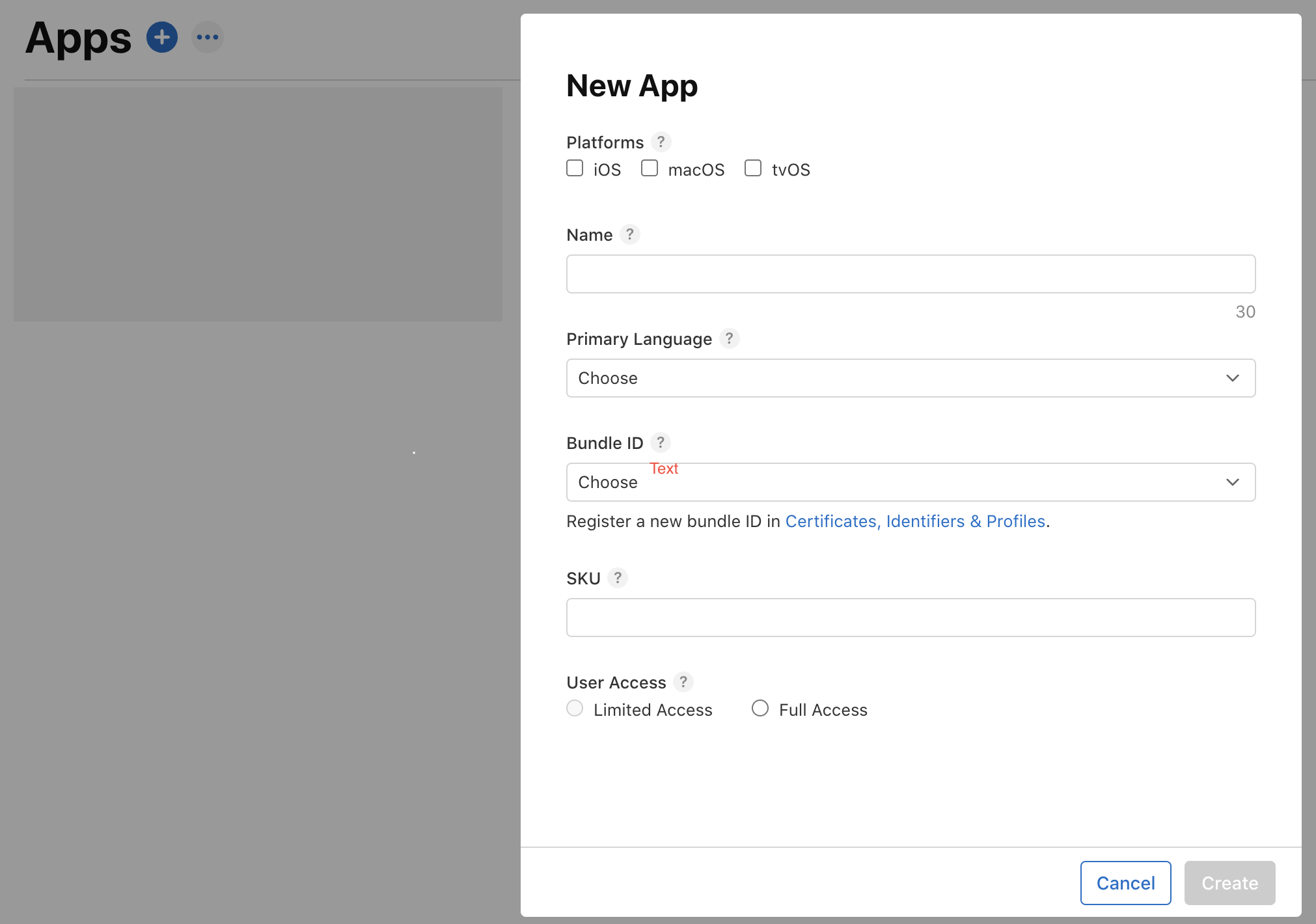The image size is (1316, 924).
Task: Select the Full Access radio button
Action: [759, 709]
